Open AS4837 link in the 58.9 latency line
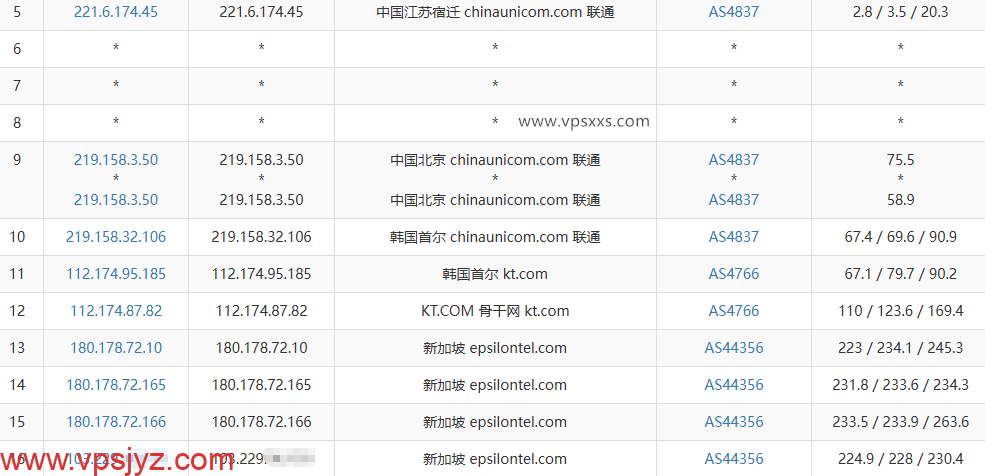 pyautogui.click(x=734, y=200)
